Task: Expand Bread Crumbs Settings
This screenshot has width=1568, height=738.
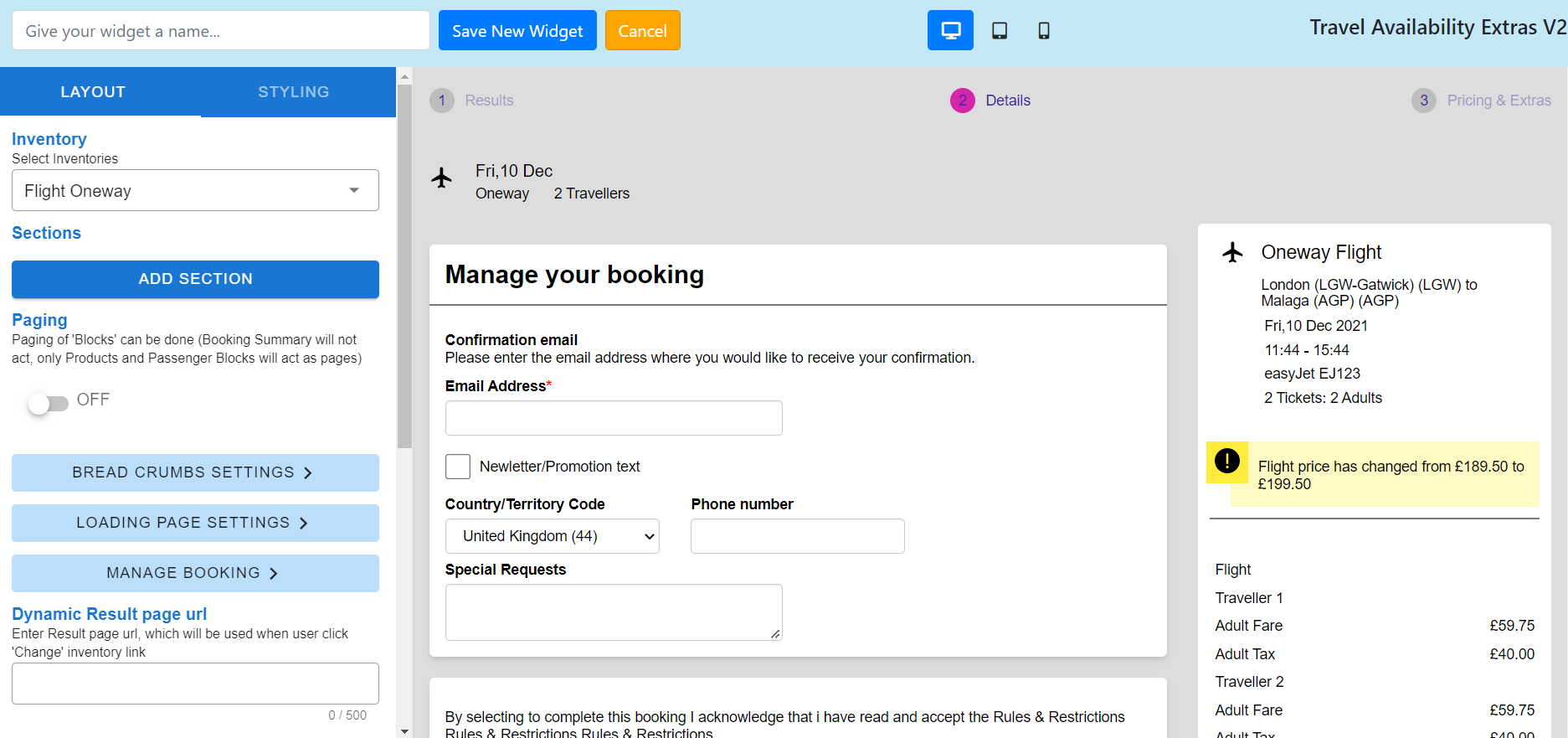Action: click(195, 472)
